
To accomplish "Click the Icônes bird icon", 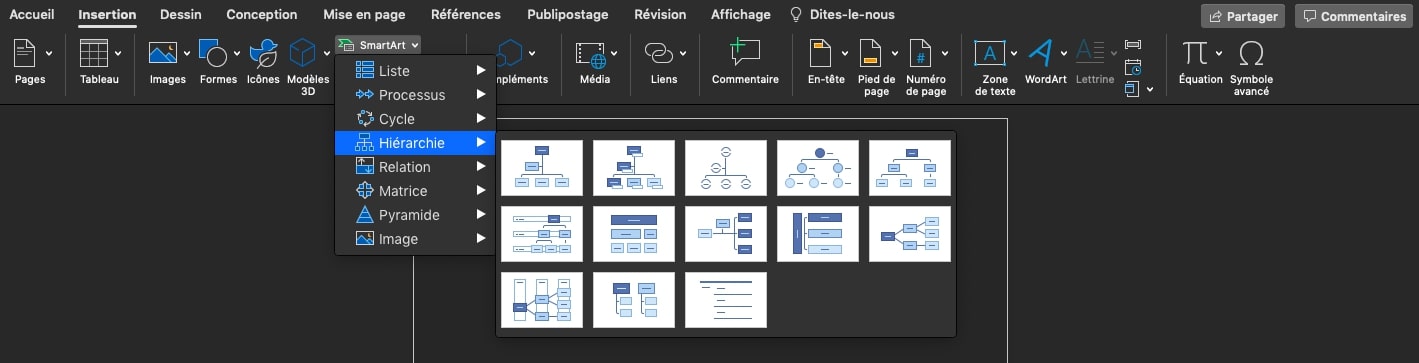I will [263, 53].
